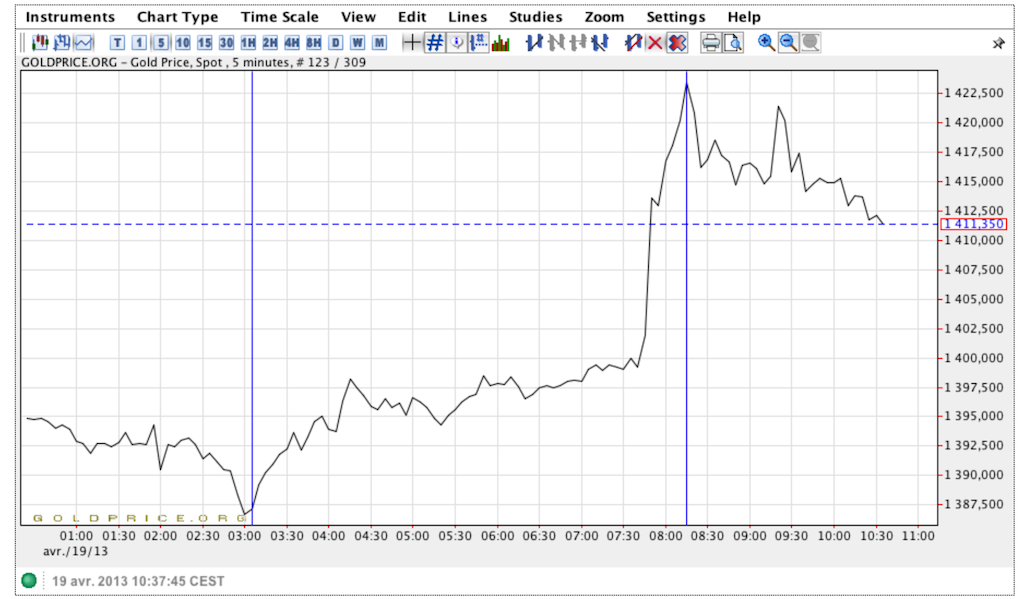Toggle the grid display button
The height and width of the screenshot is (599, 1024).
point(435,43)
